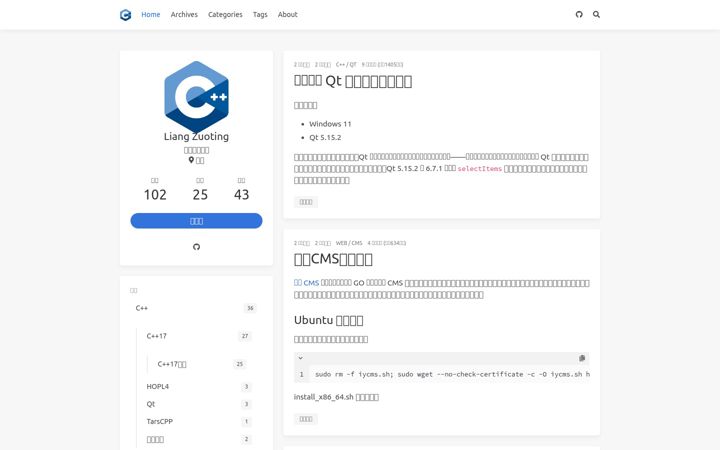The width and height of the screenshot is (720, 450).
Task: Click the Liang Zuoting author name
Action: [197, 136]
